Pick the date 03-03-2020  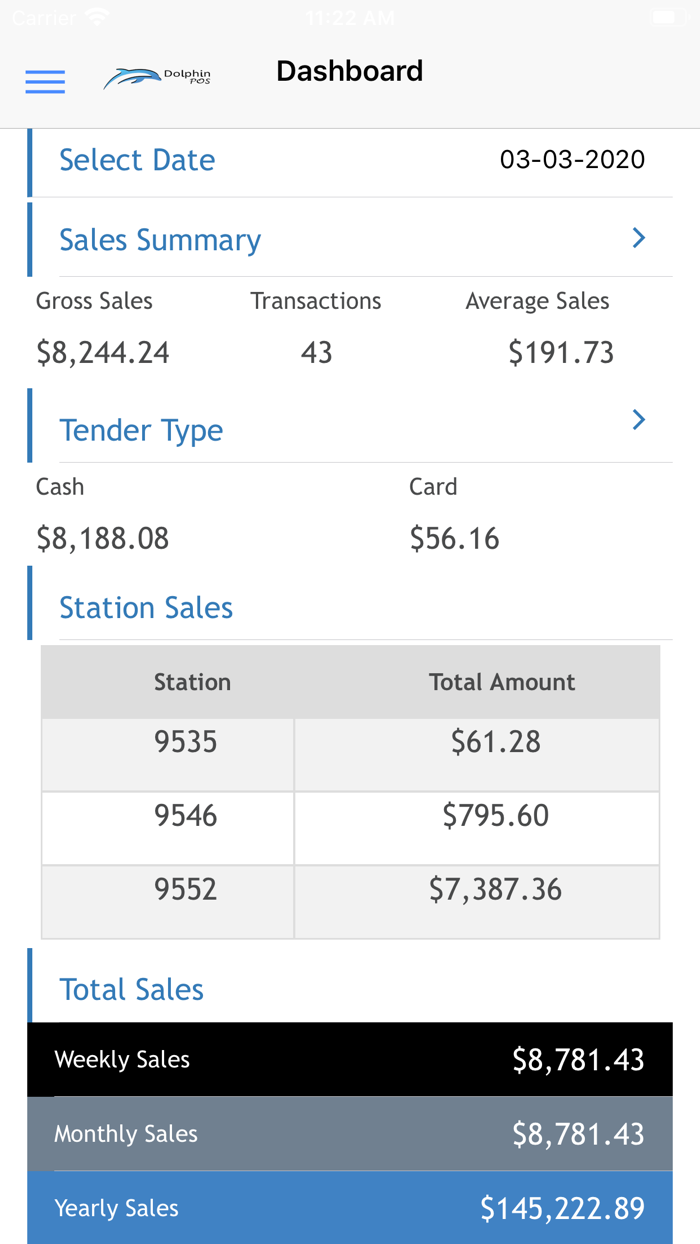572,160
